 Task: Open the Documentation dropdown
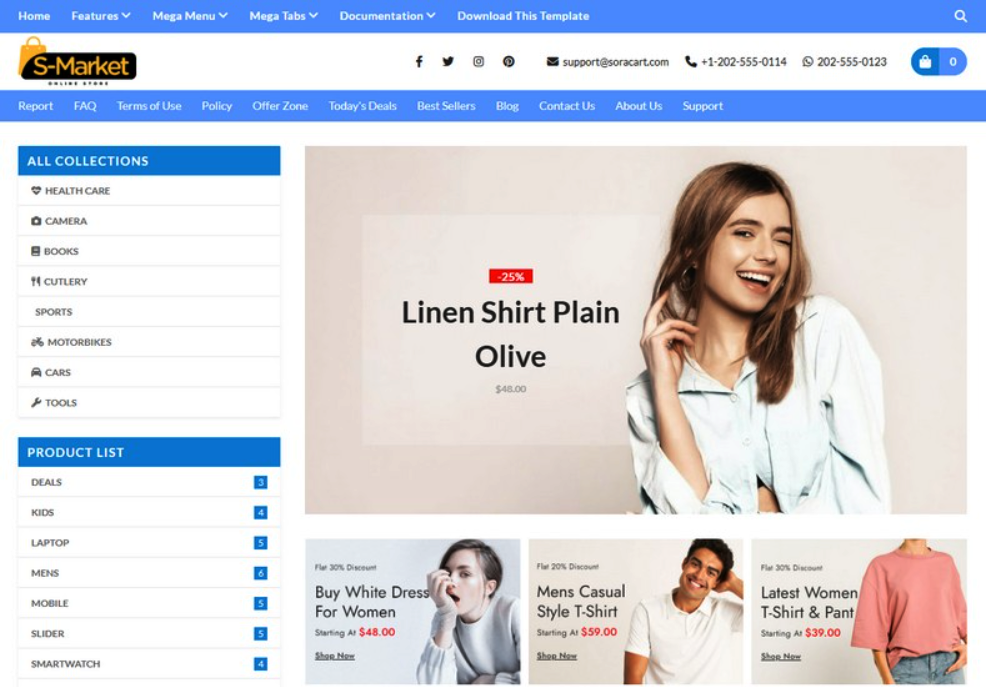387,16
